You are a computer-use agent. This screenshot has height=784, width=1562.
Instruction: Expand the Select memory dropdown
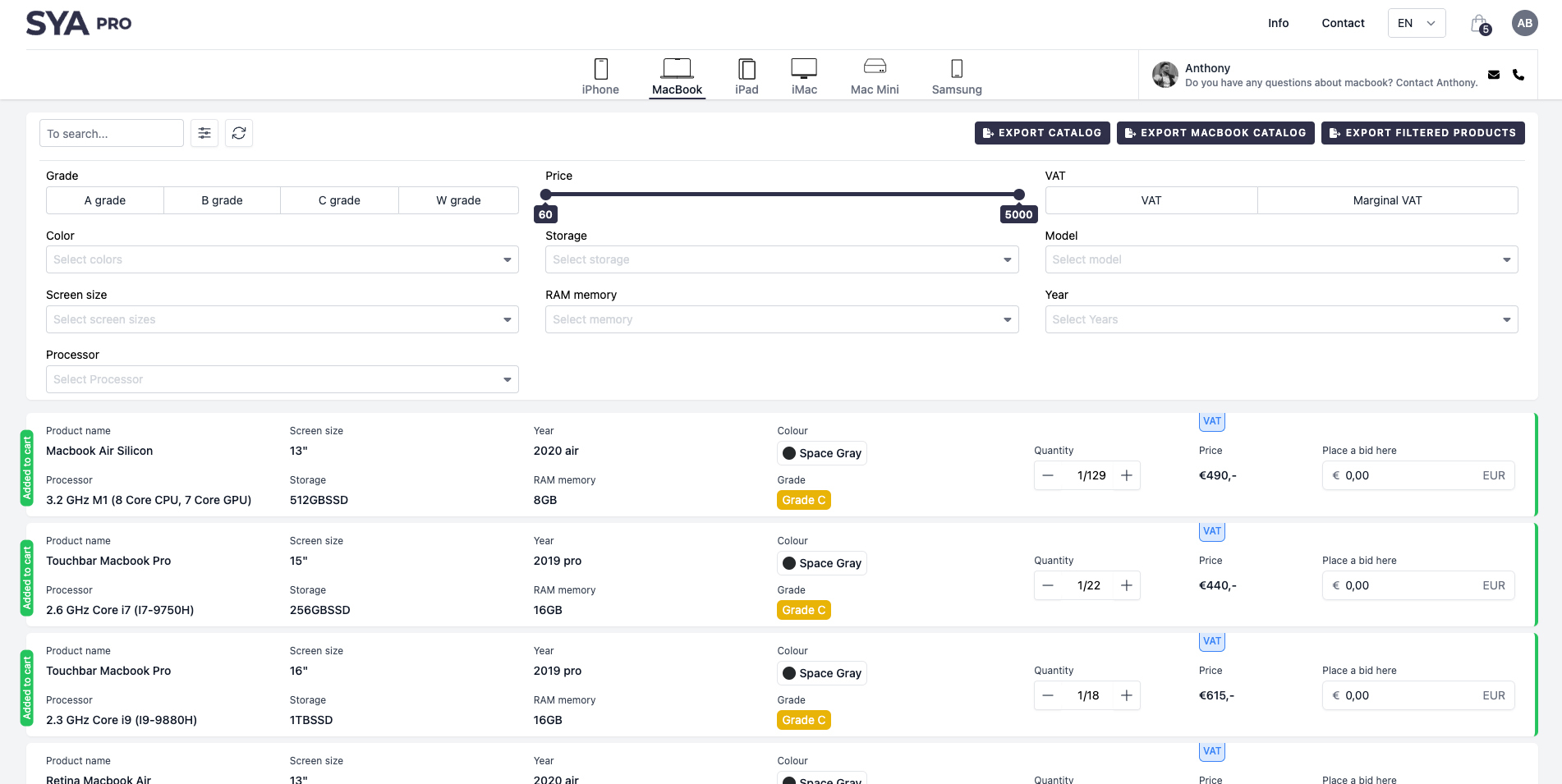pyautogui.click(x=782, y=319)
